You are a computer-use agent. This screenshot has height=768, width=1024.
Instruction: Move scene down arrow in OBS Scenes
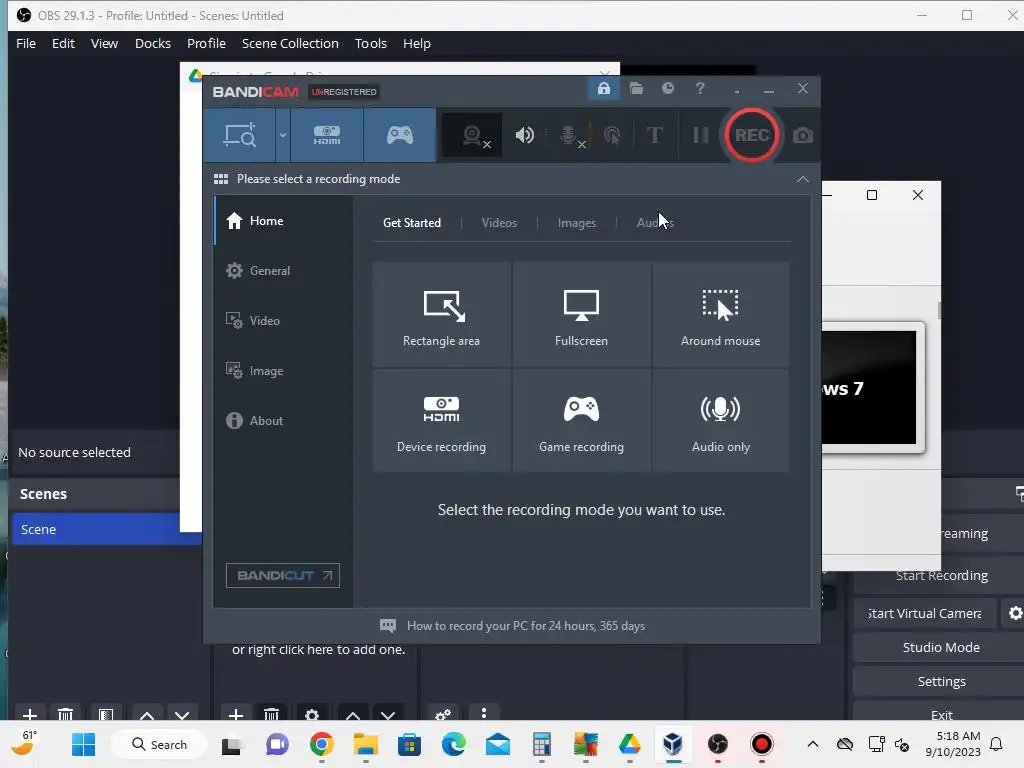pyautogui.click(x=182, y=715)
